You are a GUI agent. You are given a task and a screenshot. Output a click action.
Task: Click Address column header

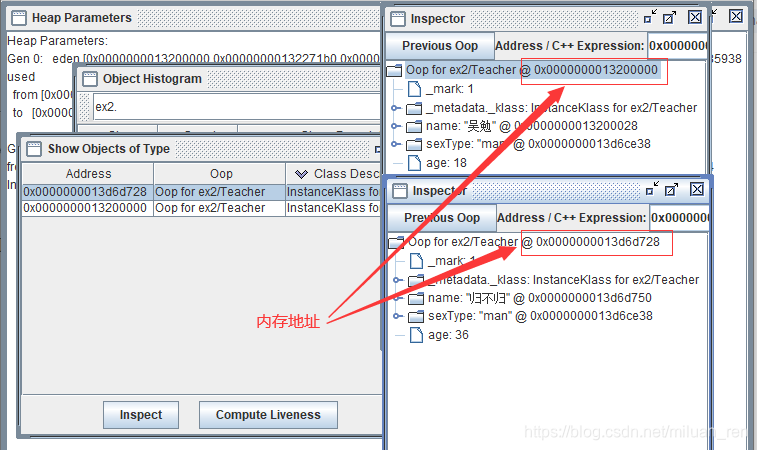(88, 174)
